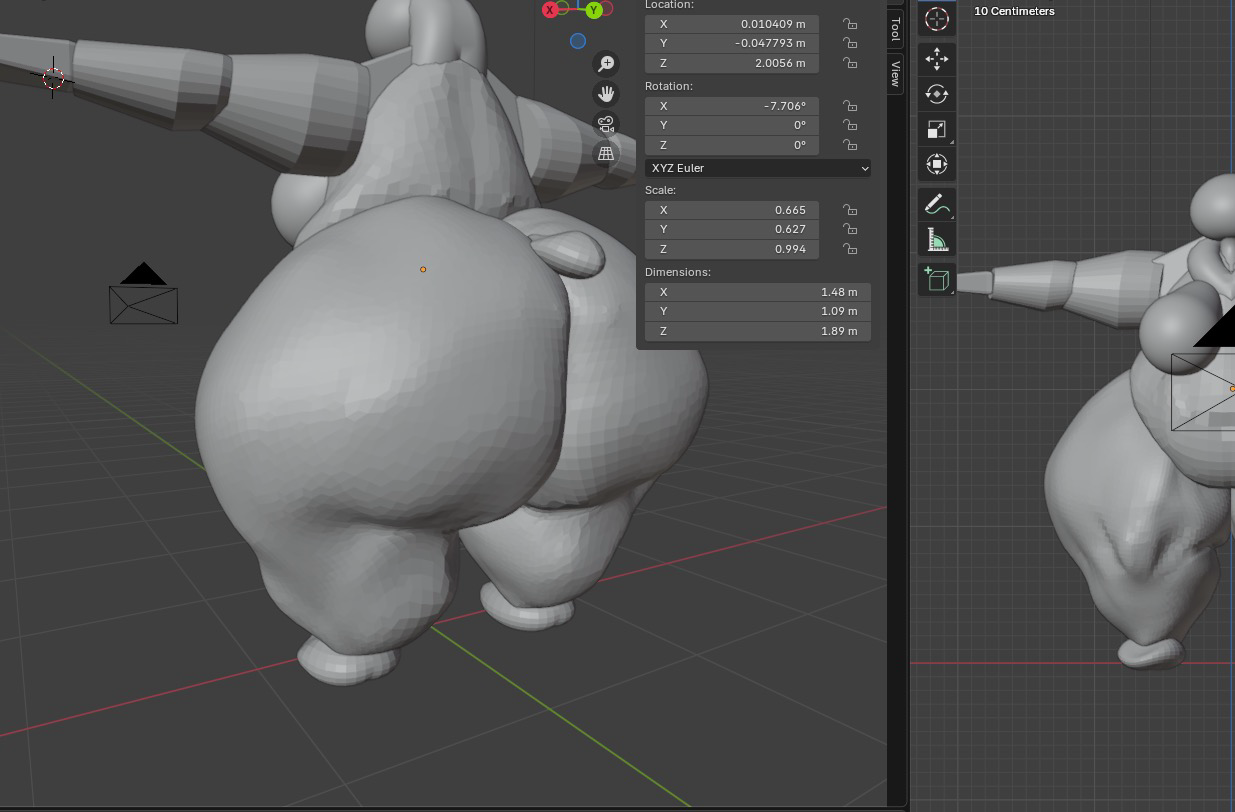Lock the Scale Z value

[x=849, y=249]
